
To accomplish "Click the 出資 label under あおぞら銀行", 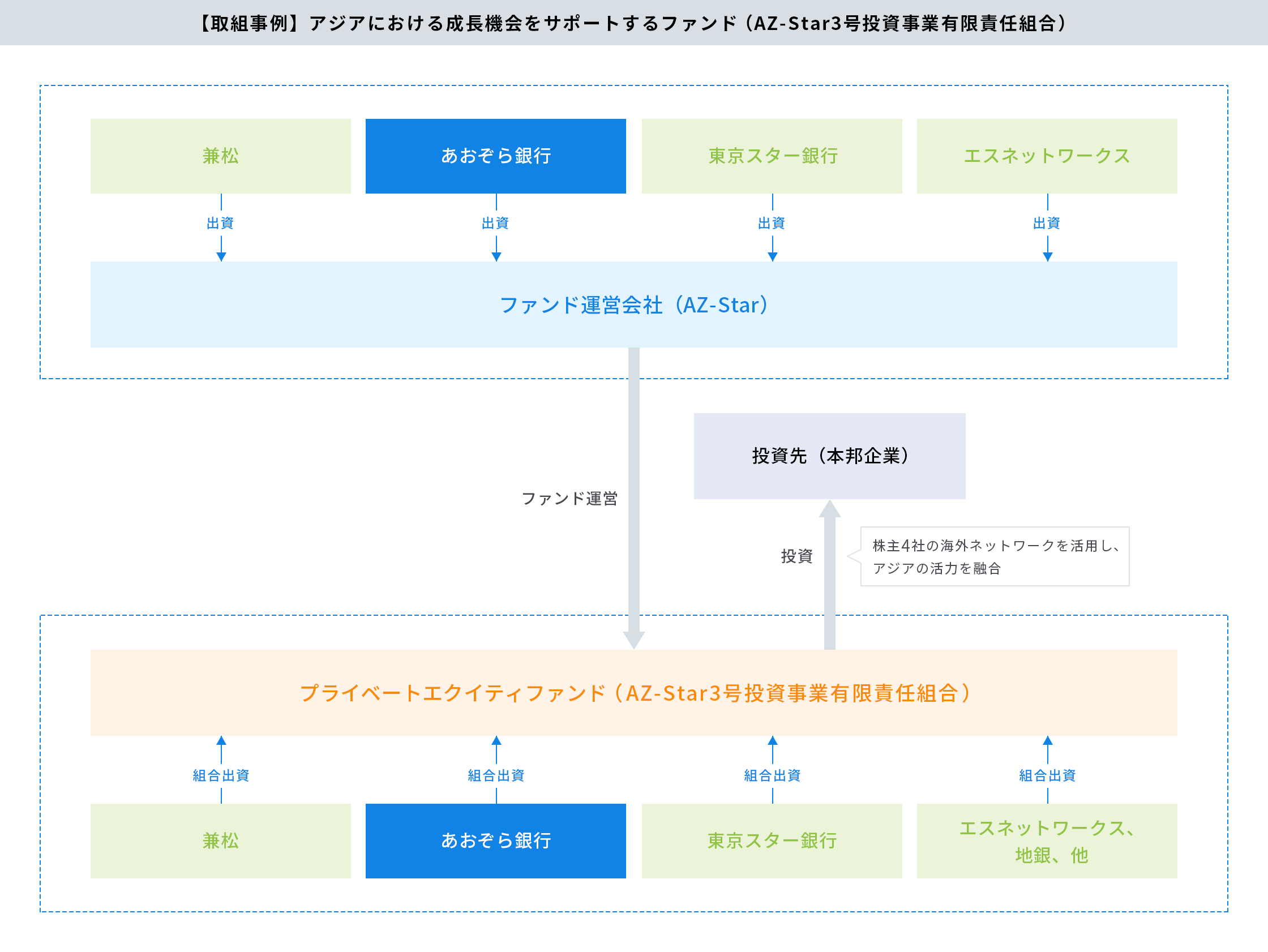I will [496, 223].
